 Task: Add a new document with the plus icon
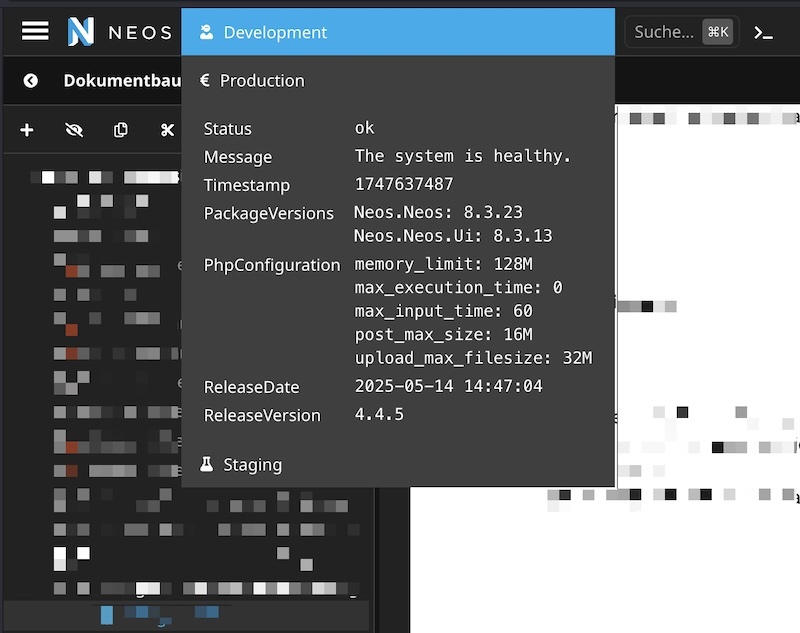coord(27,130)
